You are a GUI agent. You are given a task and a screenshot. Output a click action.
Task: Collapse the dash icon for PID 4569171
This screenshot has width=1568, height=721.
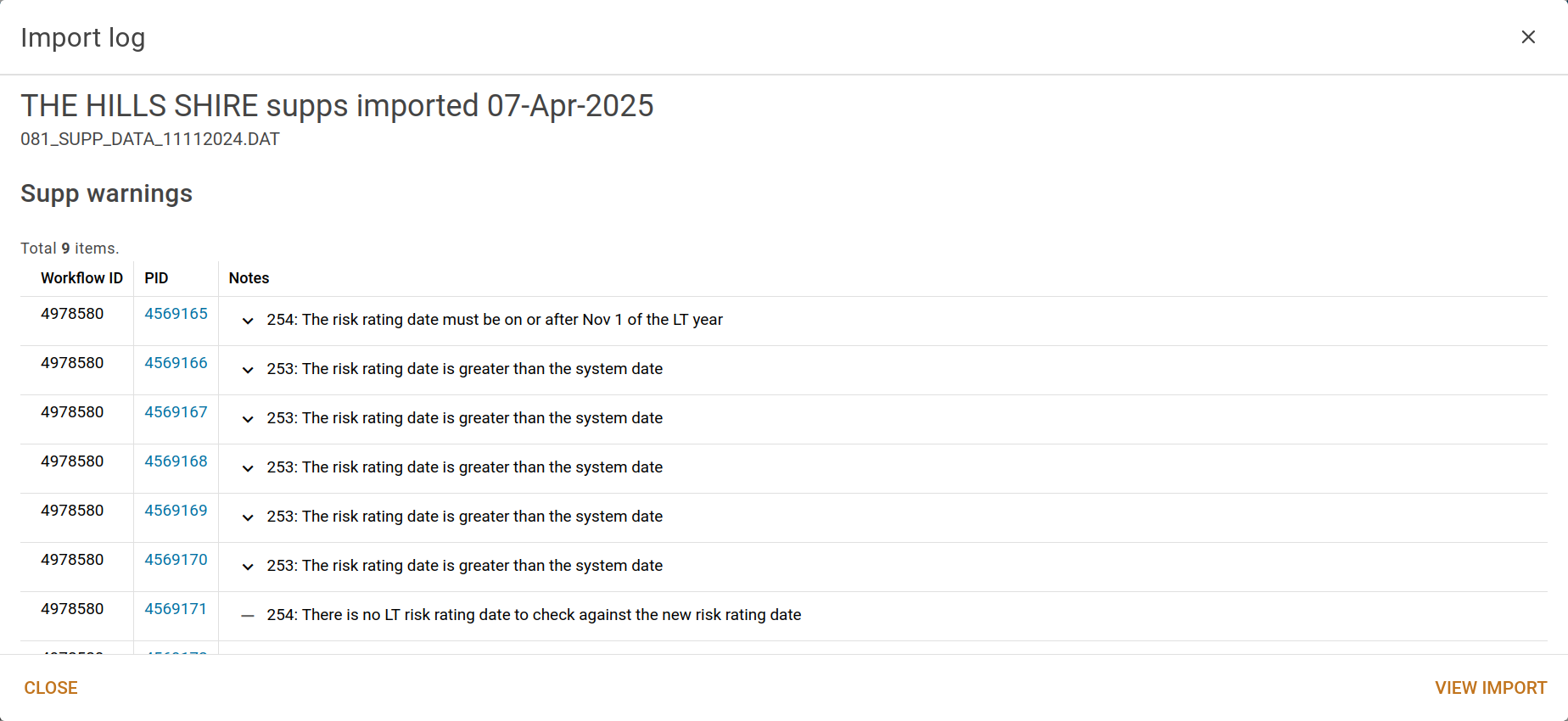(248, 616)
